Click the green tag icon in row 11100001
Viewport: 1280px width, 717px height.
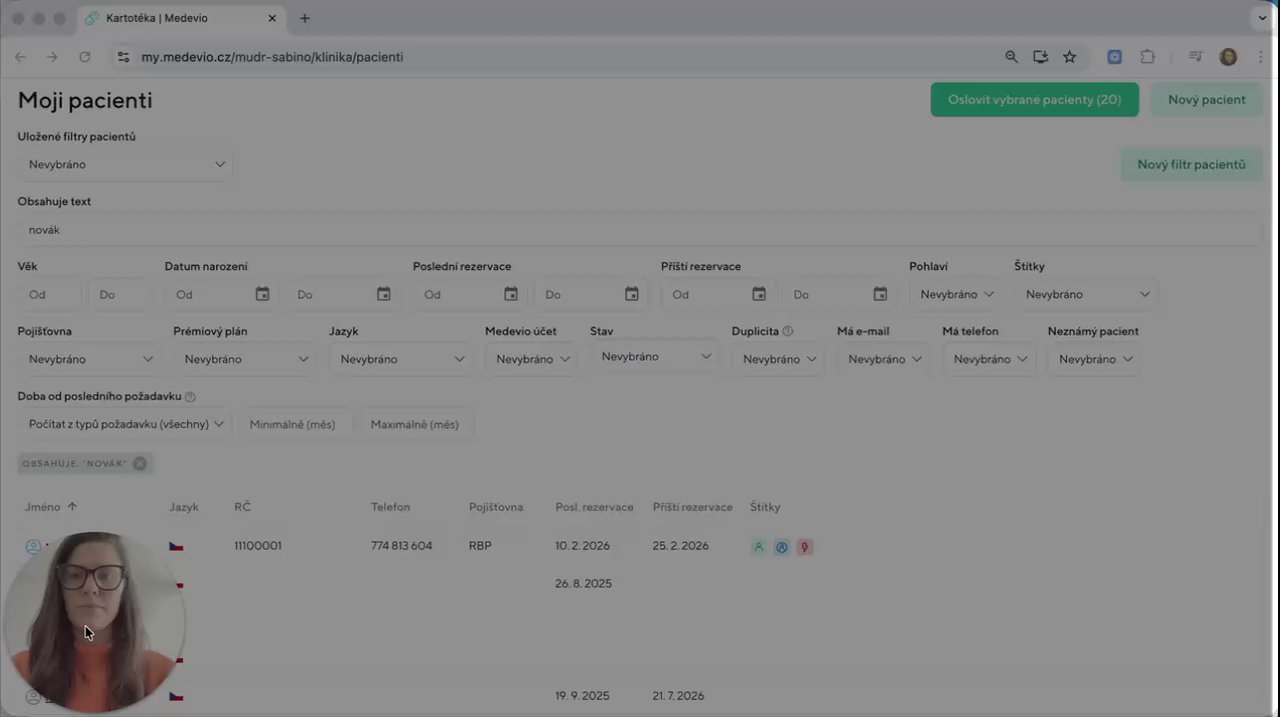coord(759,547)
